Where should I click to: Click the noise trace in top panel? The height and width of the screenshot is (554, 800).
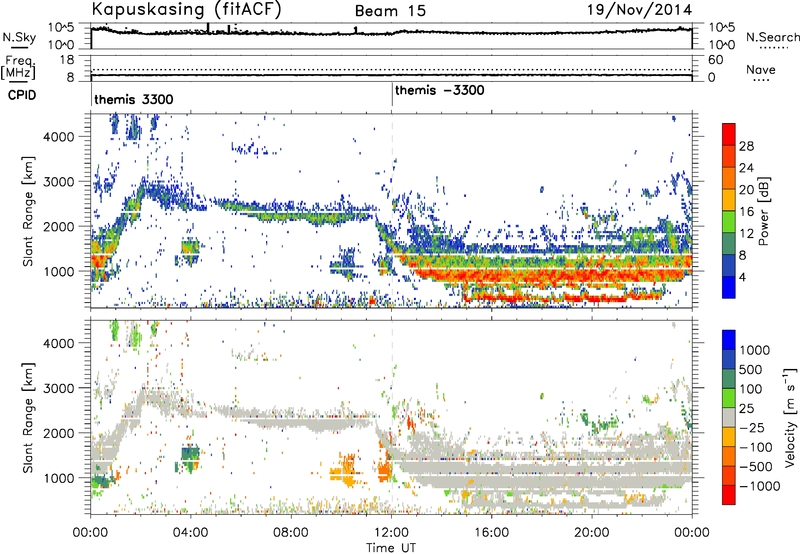[x=391, y=32]
